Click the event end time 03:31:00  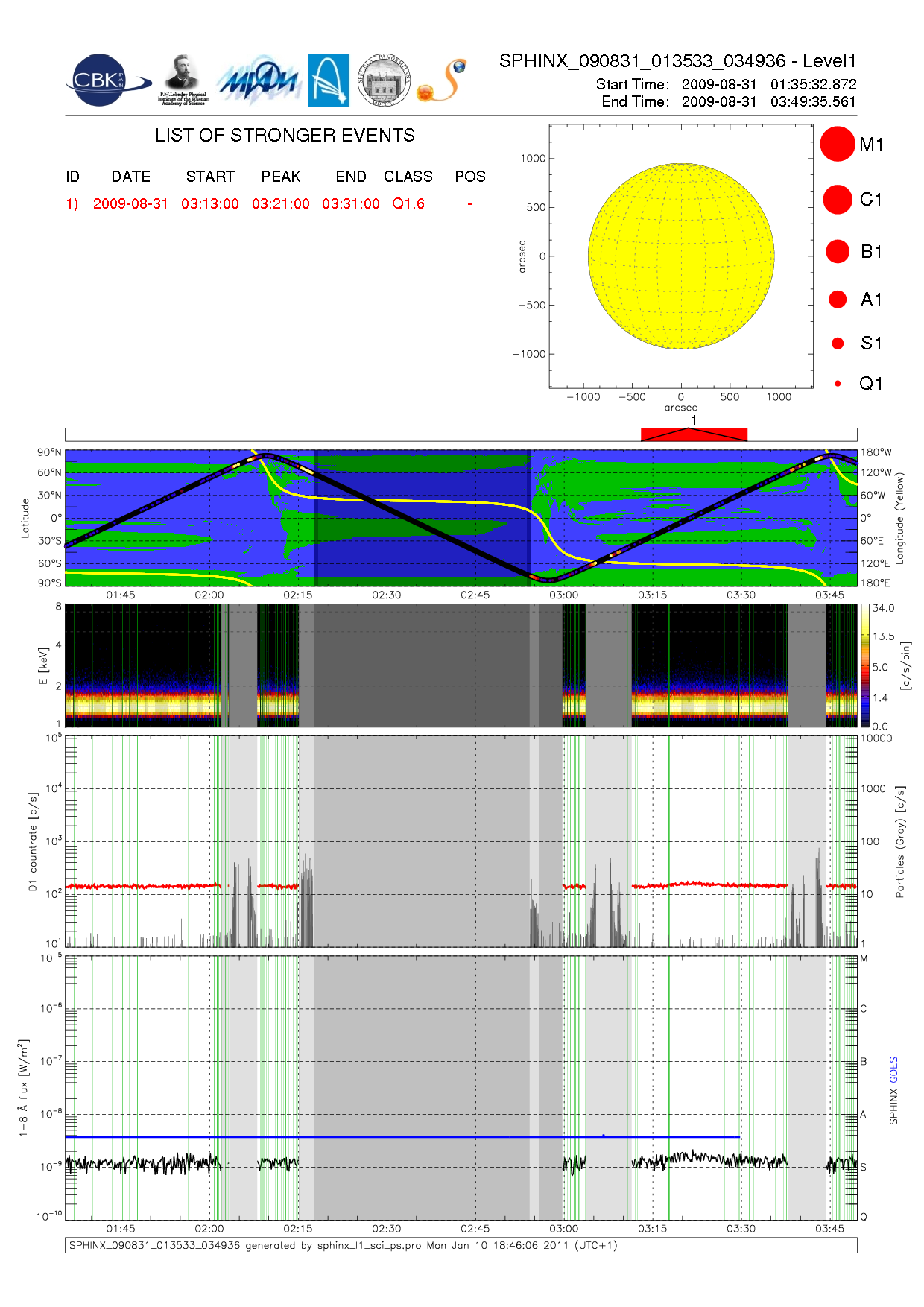[x=351, y=203]
